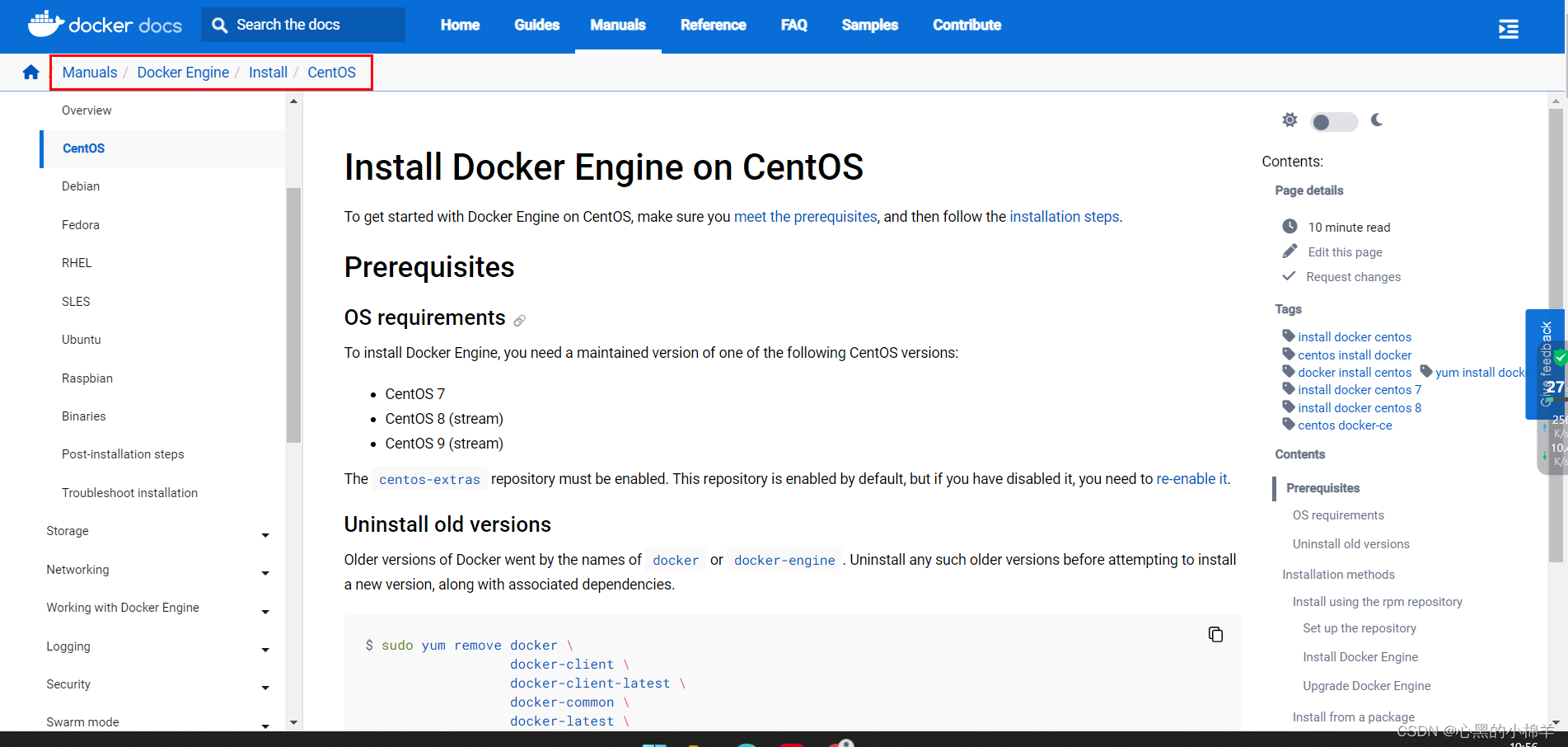Expand the Networking sidebar section
Image resolution: width=1568 pixels, height=747 pixels.
[x=265, y=573]
